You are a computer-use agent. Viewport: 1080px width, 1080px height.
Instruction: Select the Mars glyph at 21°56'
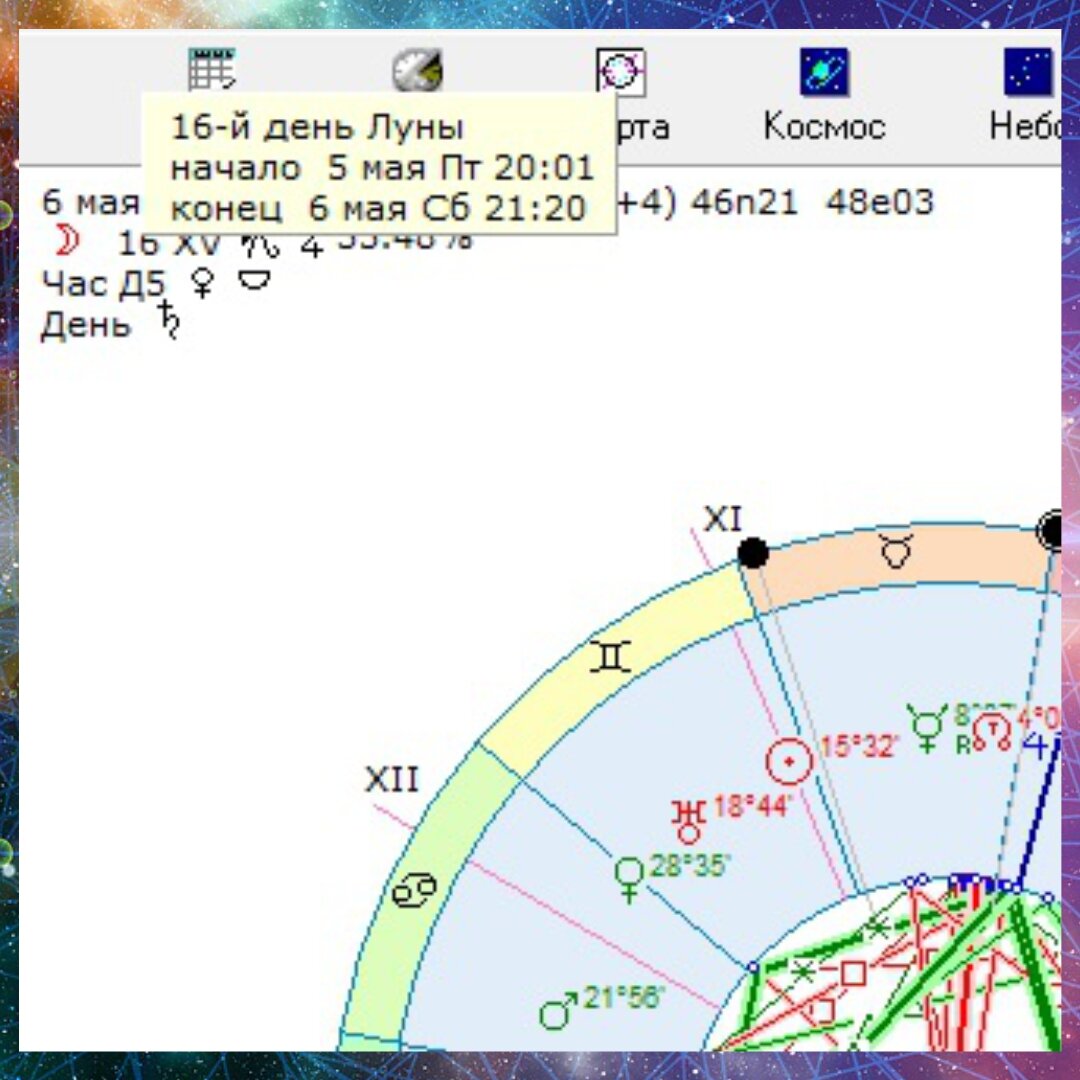pos(557,1011)
